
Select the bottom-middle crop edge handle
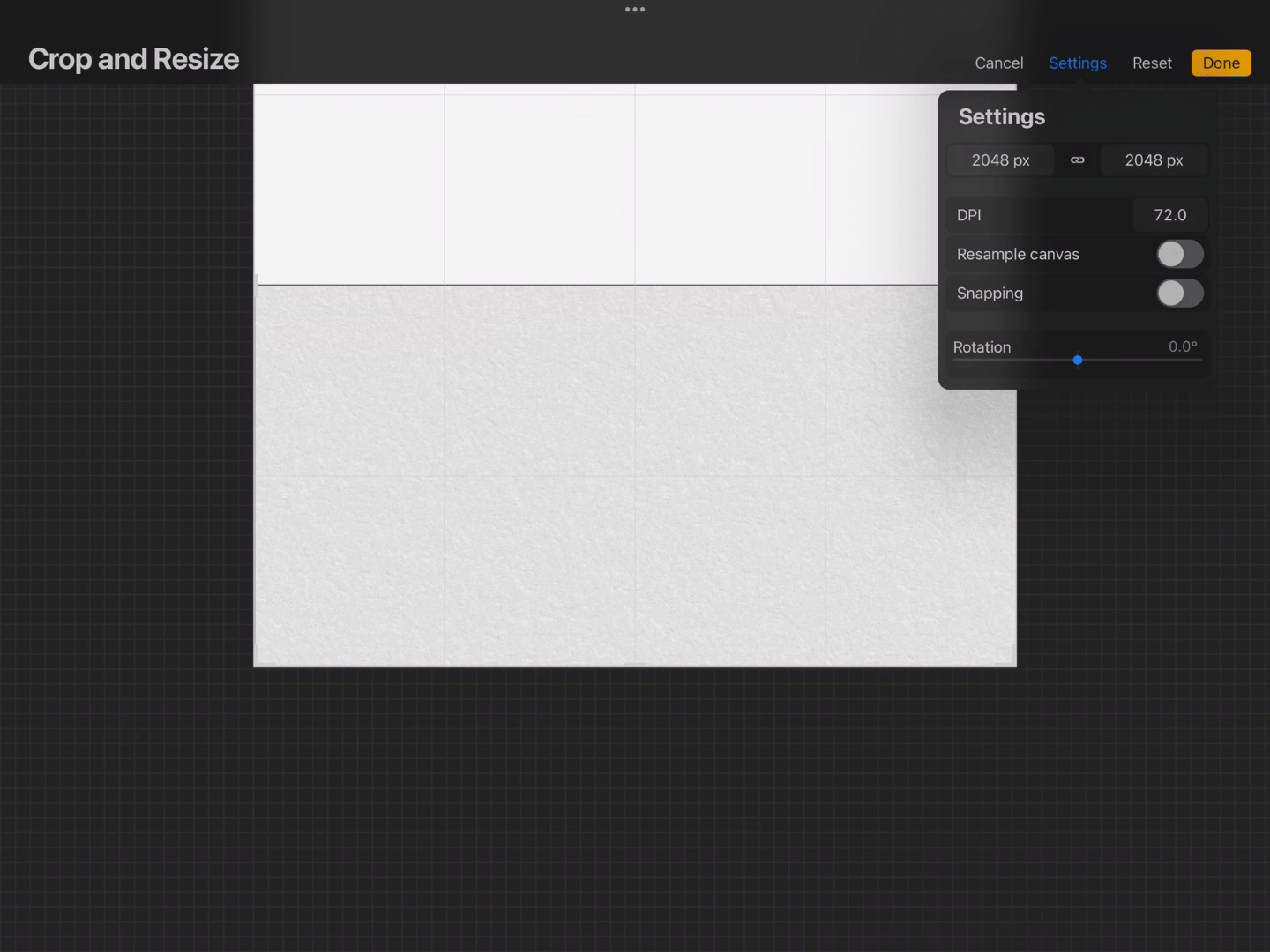635,666
